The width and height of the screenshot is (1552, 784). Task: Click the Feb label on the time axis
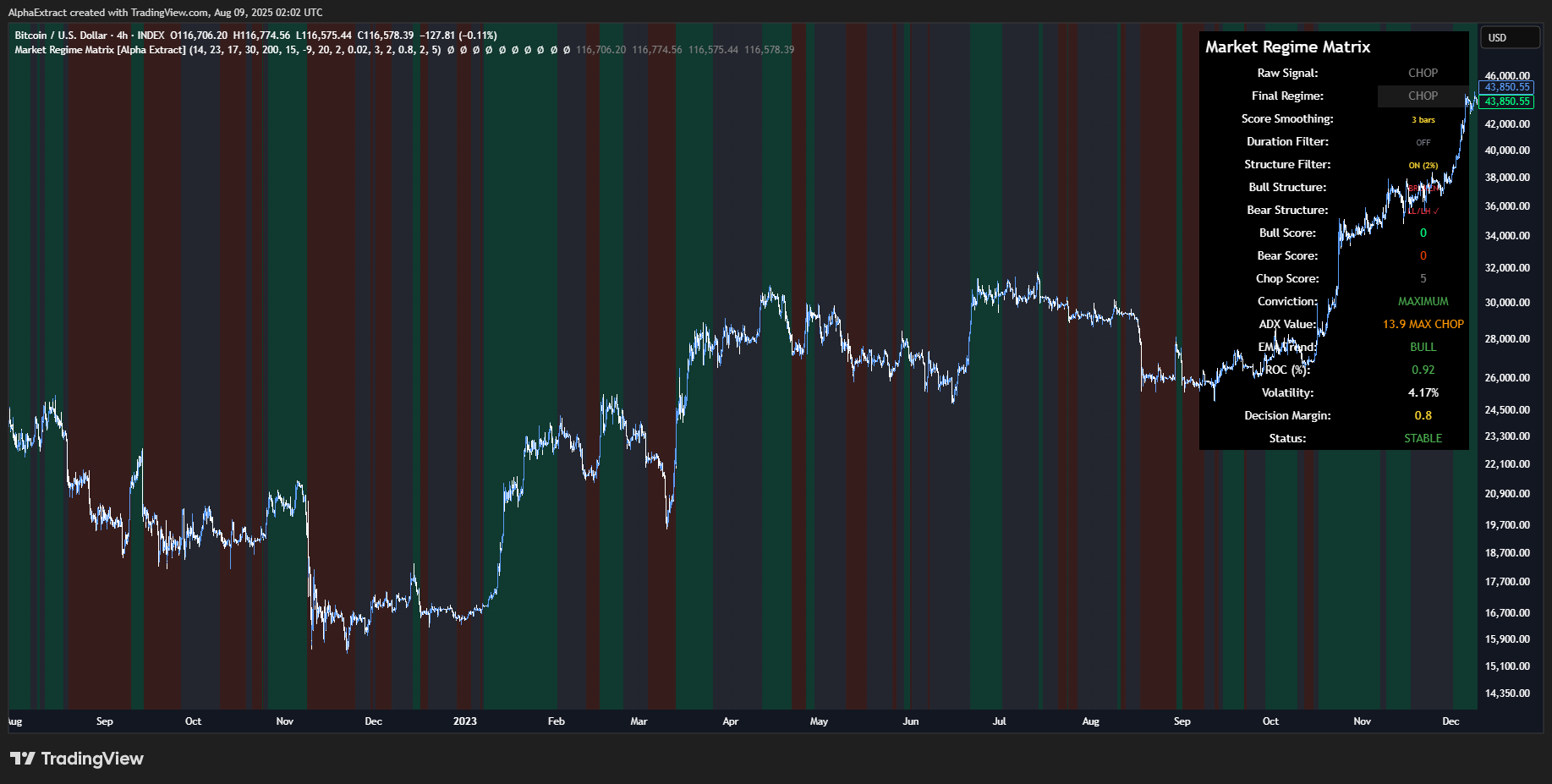click(x=556, y=721)
